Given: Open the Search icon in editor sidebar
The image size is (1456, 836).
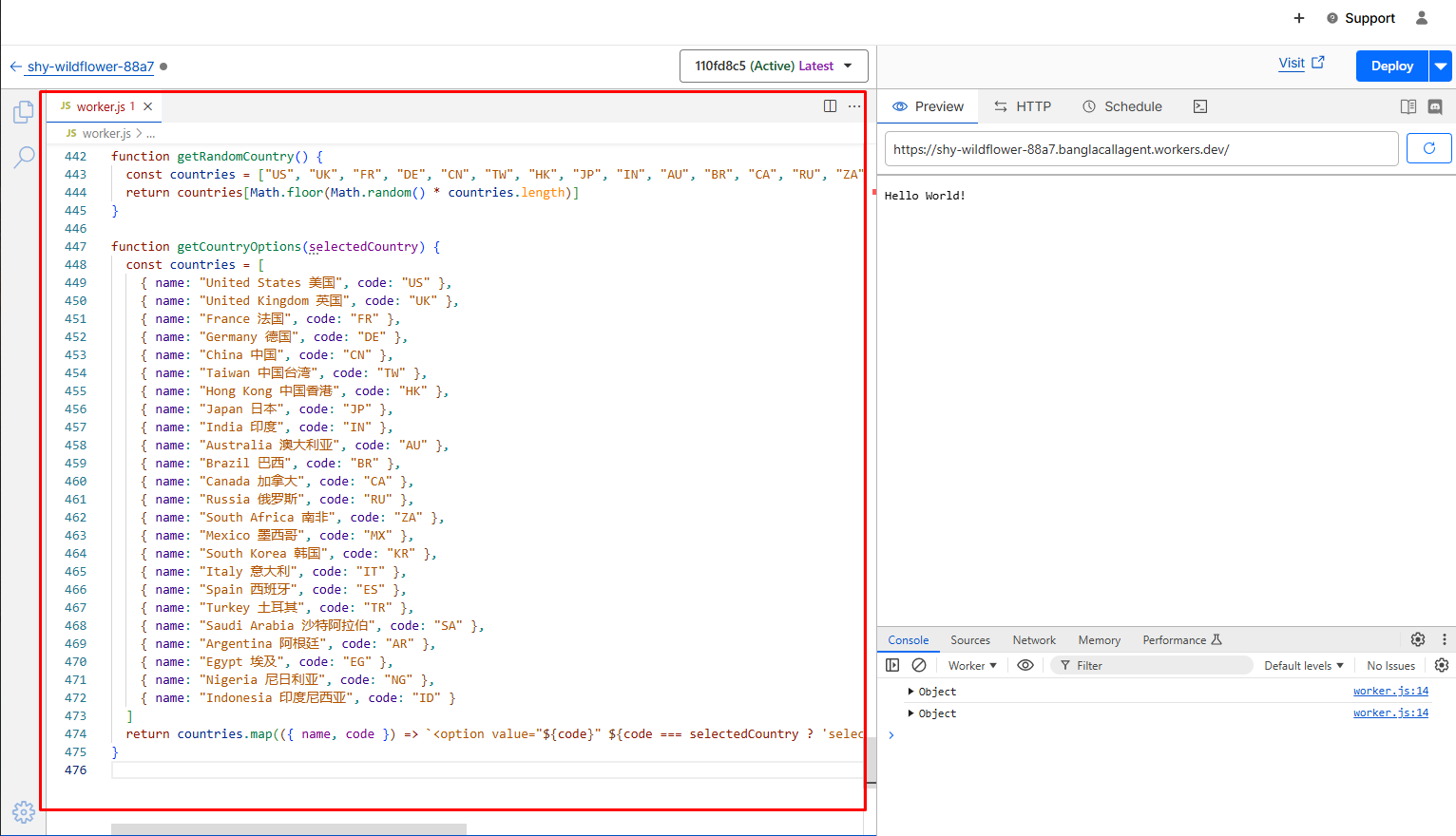Looking at the screenshot, I should pos(24,157).
